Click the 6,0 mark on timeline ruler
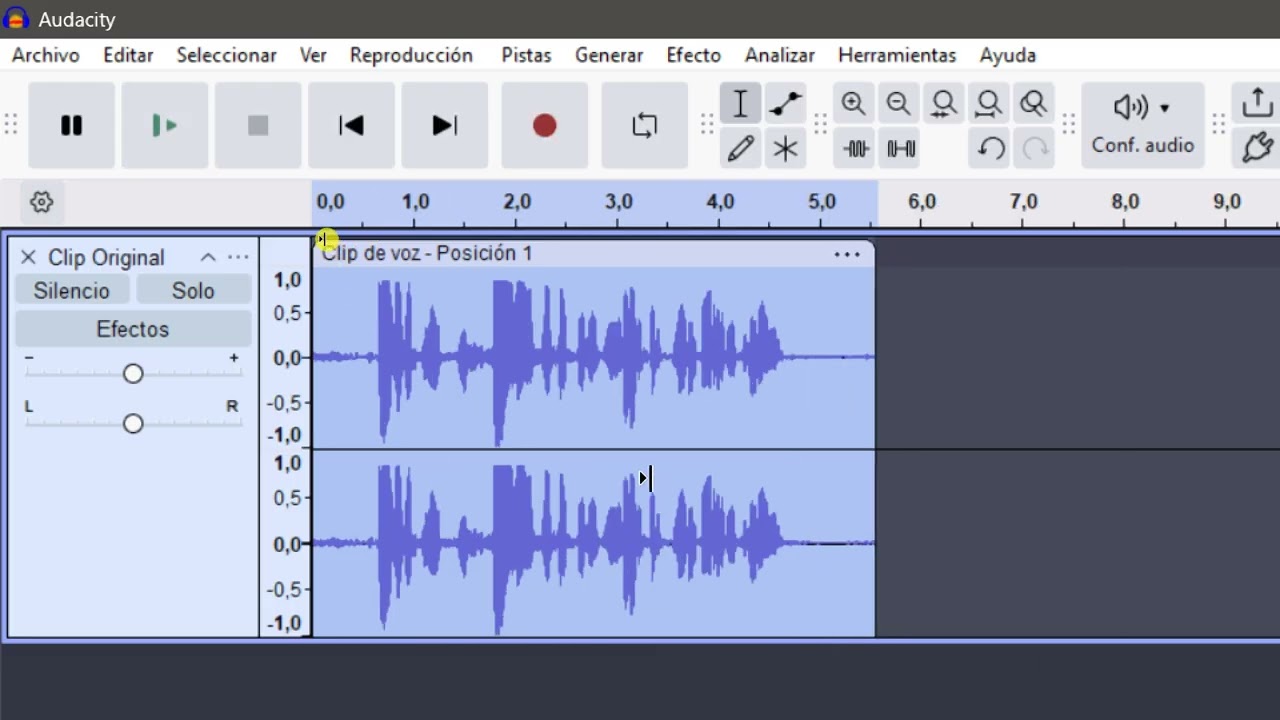Image resolution: width=1280 pixels, height=720 pixels. coord(921,202)
